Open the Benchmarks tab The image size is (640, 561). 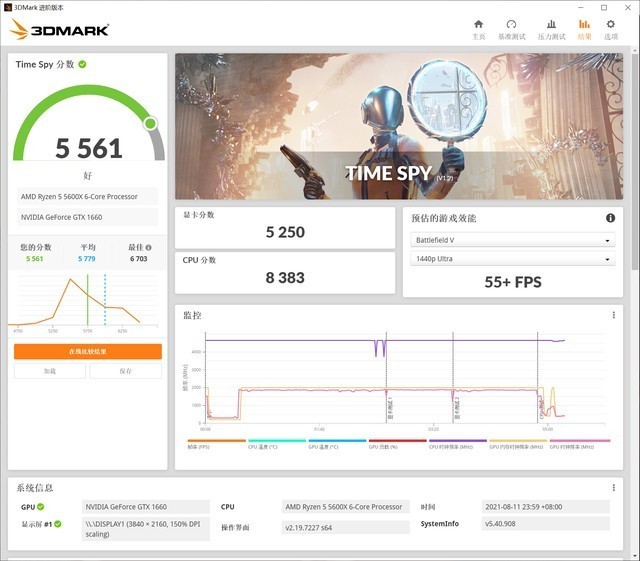pos(511,30)
